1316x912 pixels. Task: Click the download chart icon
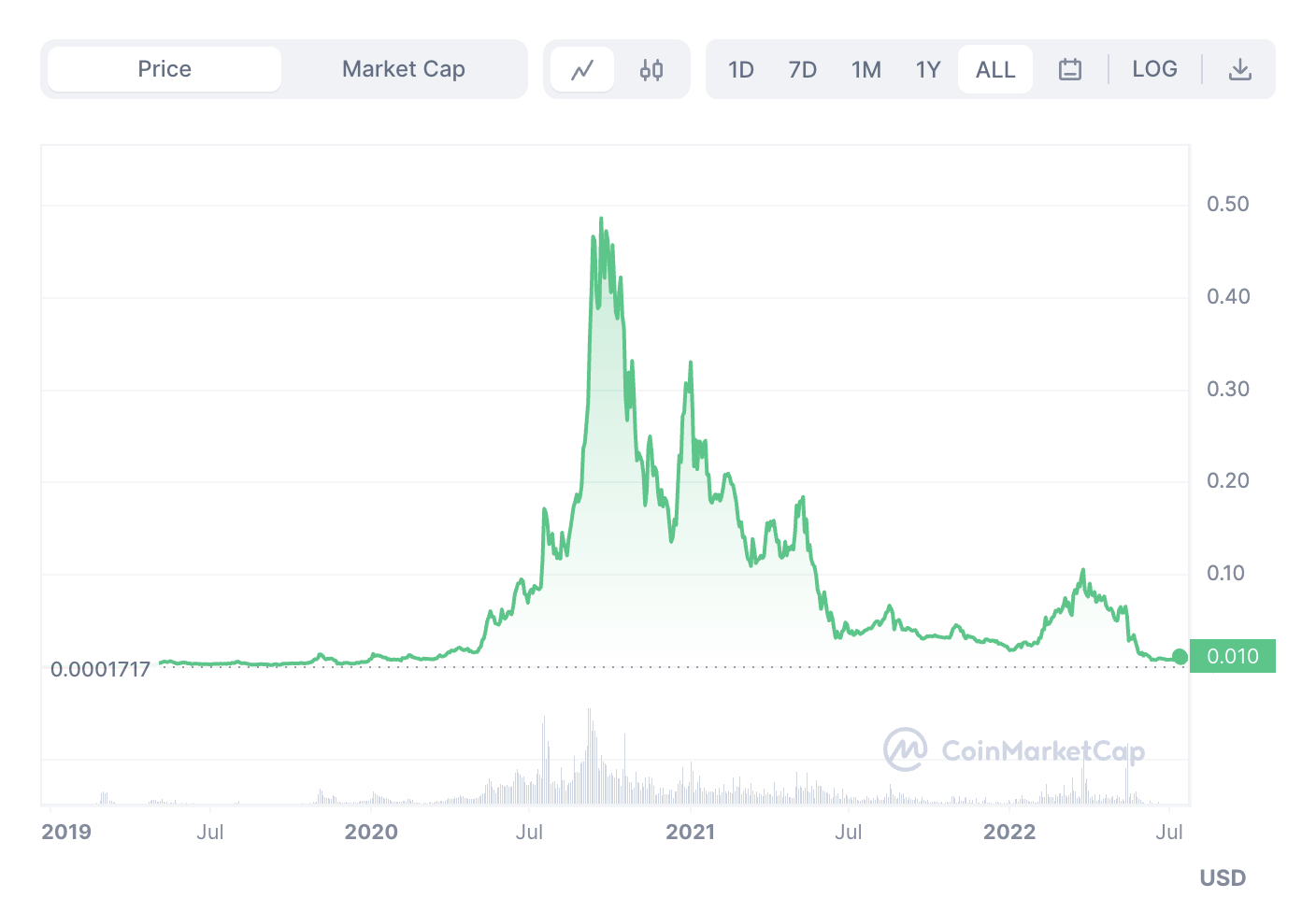point(1240,68)
